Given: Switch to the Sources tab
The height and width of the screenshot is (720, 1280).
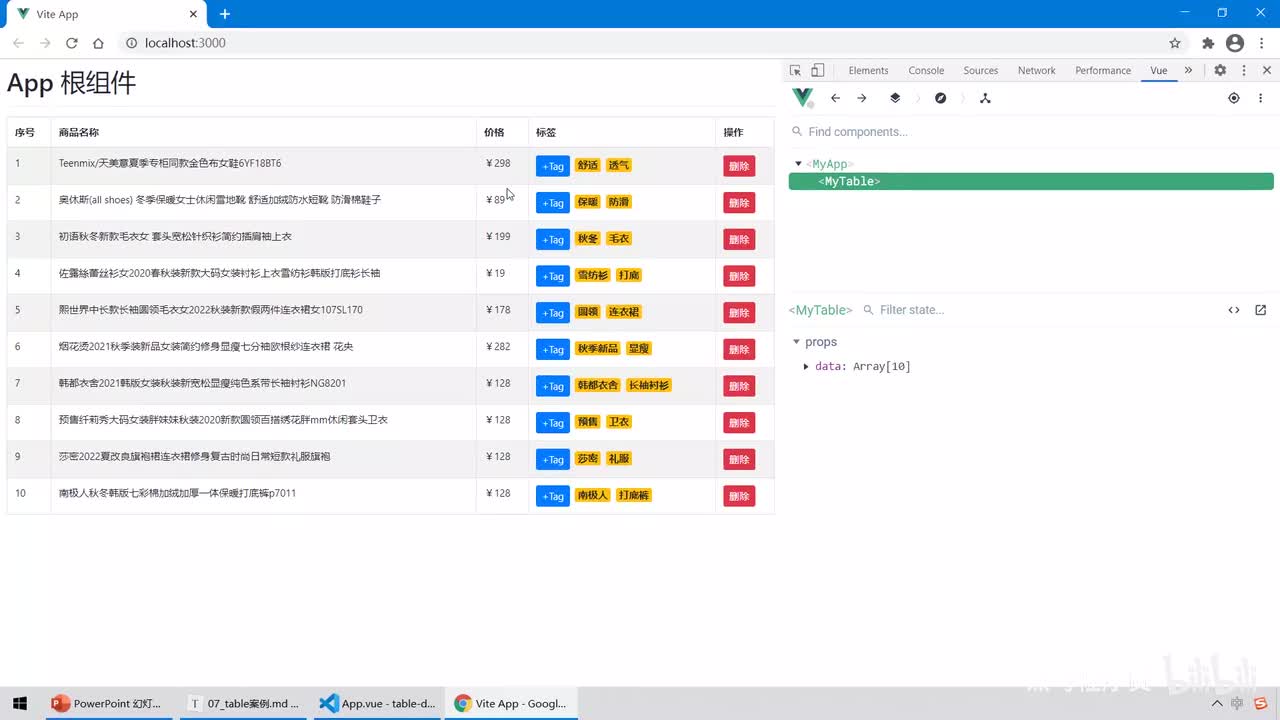Looking at the screenshot, I should pyautogui.click(x=981, y=70).
